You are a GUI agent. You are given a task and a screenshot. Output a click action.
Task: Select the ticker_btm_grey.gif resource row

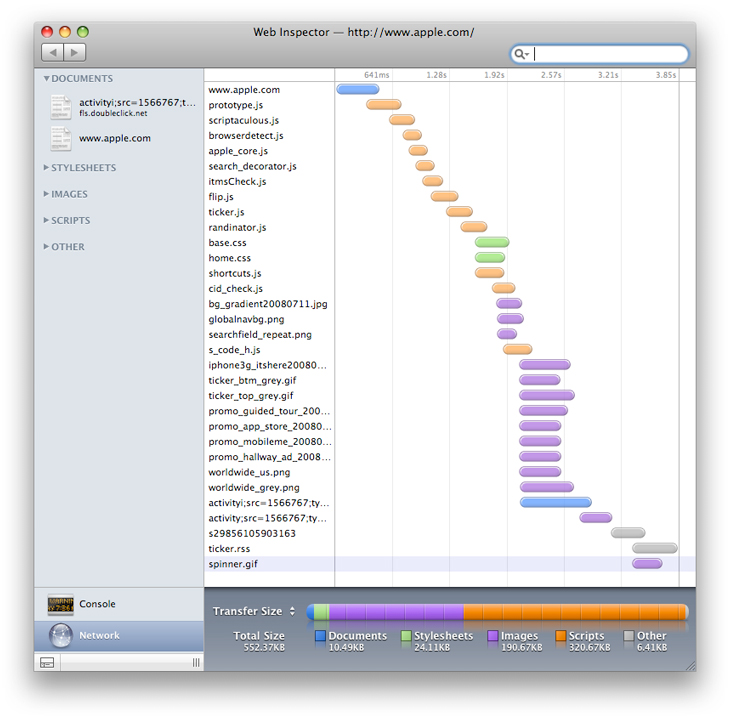pos(450,380)
